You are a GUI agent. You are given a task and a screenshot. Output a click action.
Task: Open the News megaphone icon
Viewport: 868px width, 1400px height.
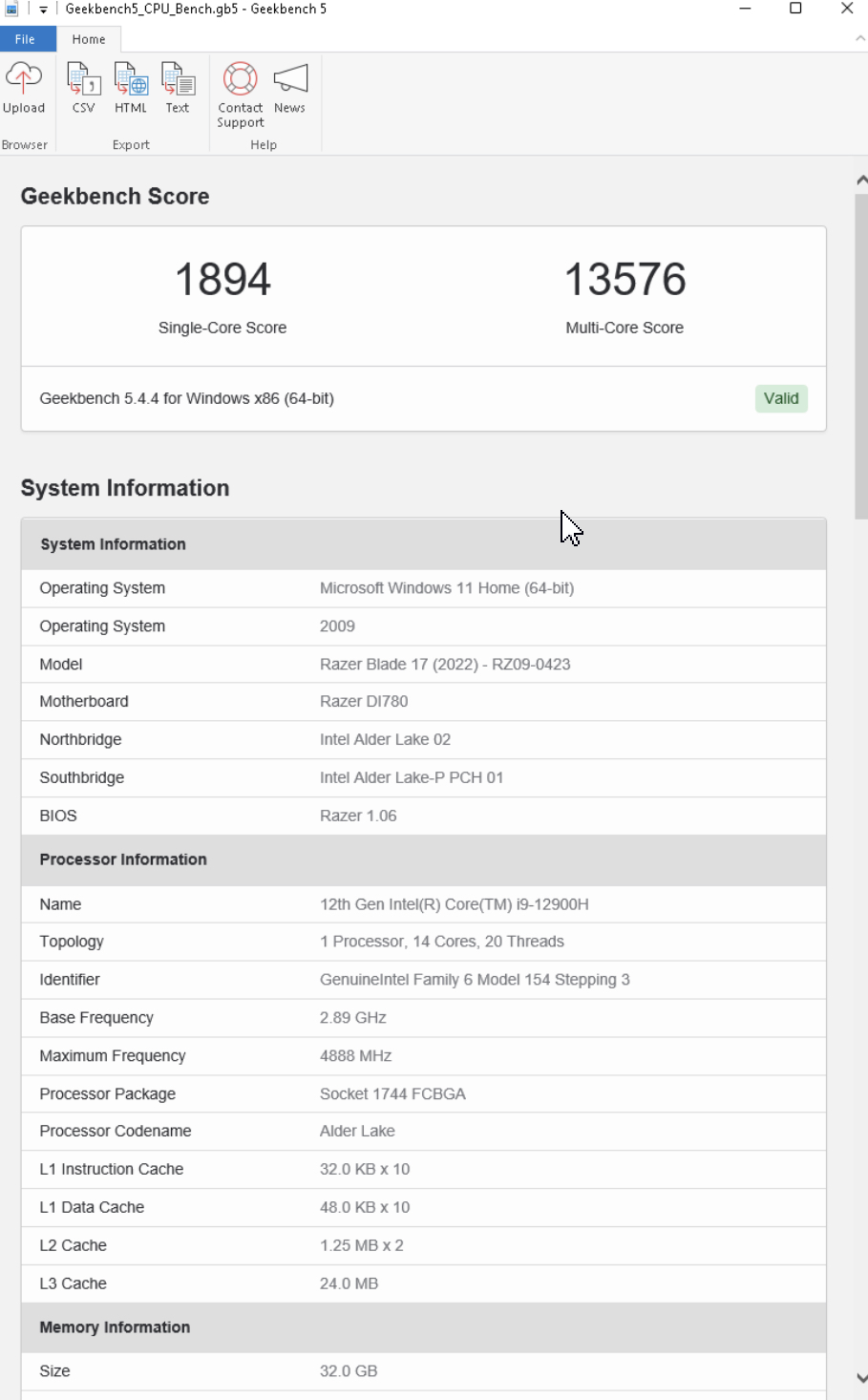click(290, 78)
